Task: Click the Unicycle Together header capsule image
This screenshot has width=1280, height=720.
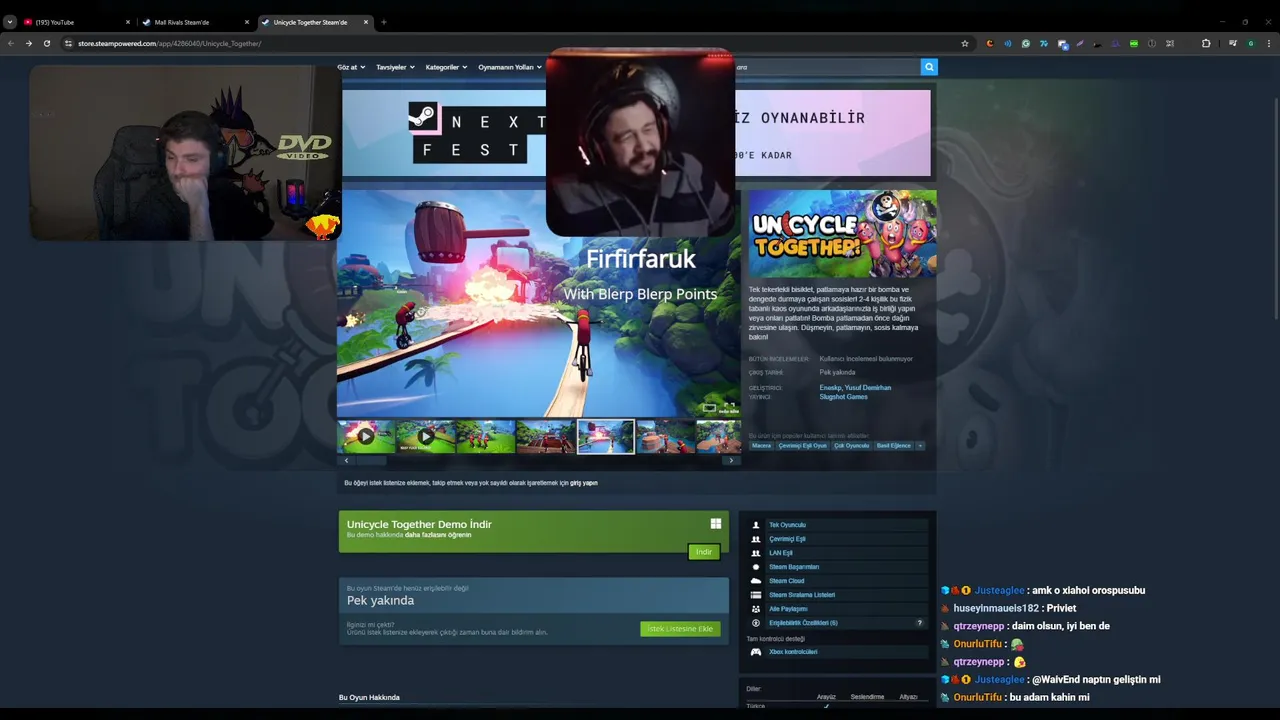Action: [x=842, y=234]
